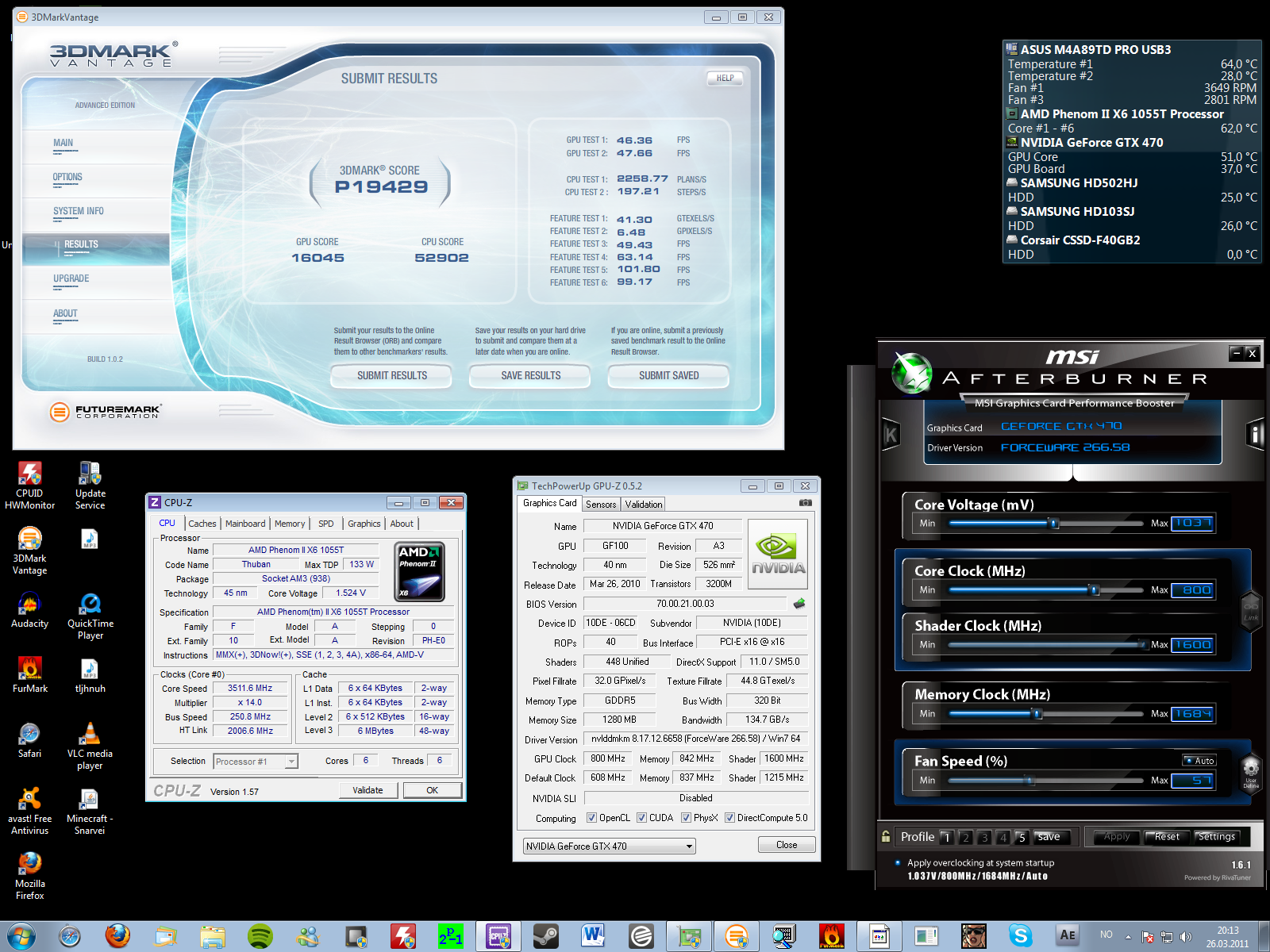Open avast! Free Antivirus desktop icon

[x=30, y=811]
